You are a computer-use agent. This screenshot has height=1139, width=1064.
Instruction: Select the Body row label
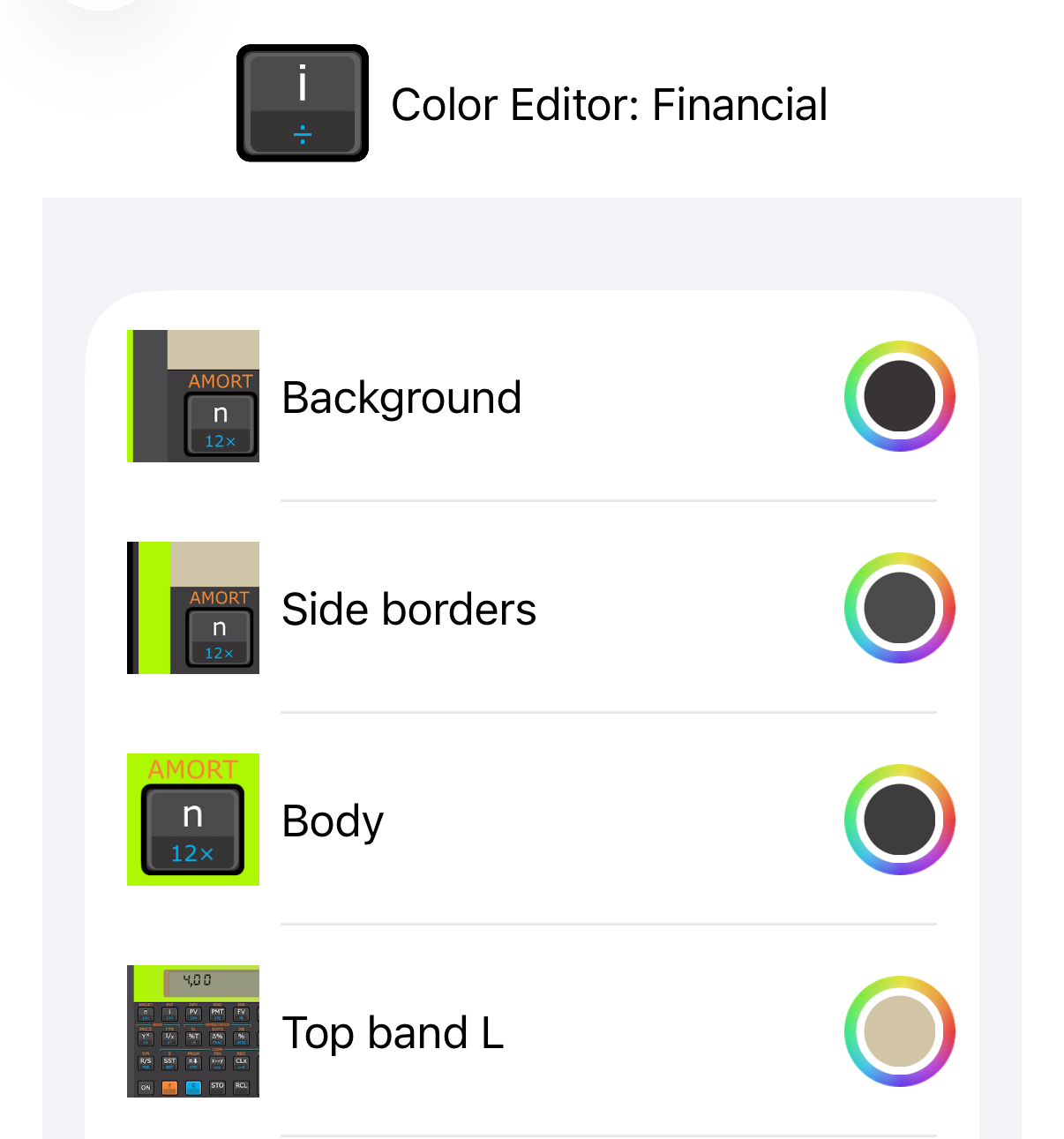(x=333, y=821)
